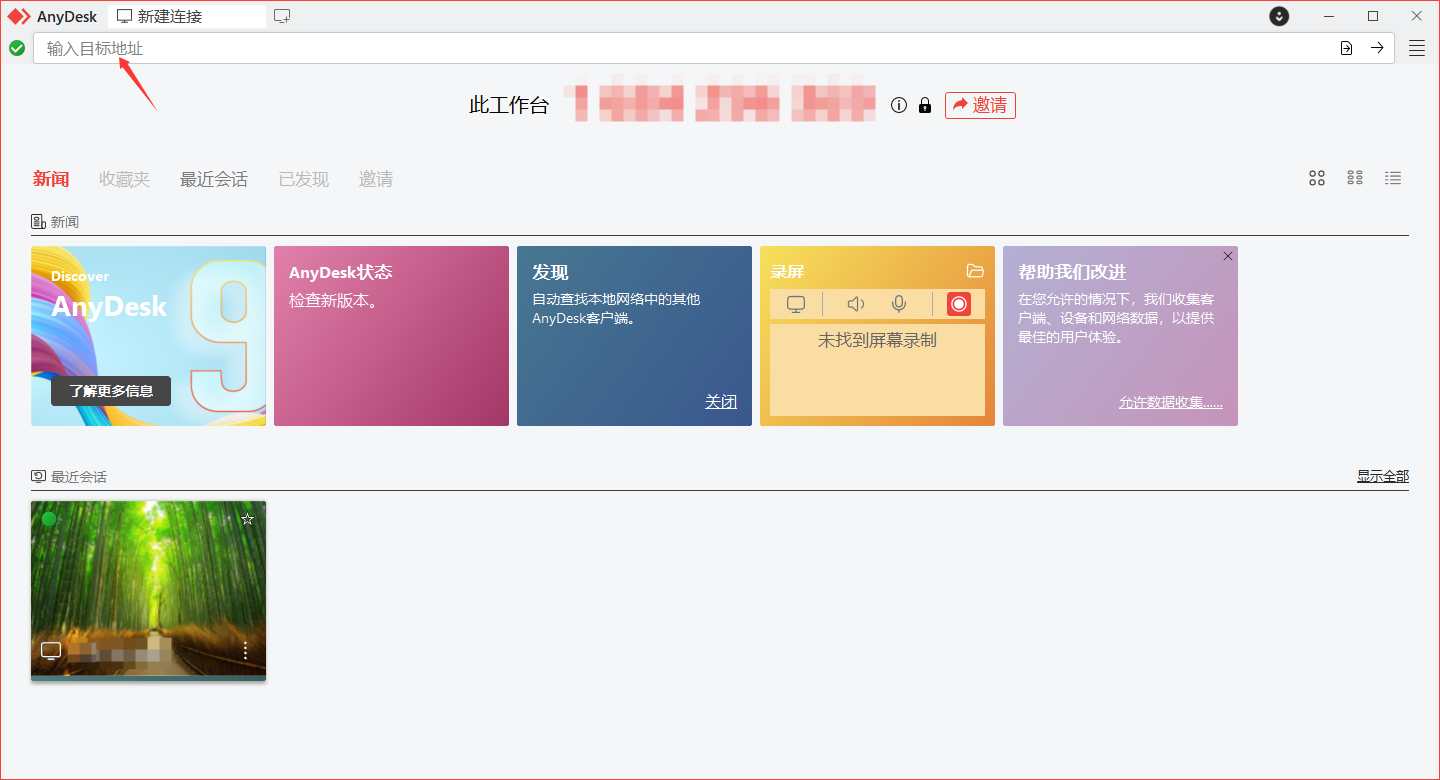Click the 帮助我们改进 card title
Image resolution: width=1440 pixels, height=780 pixels.
pos(1072,272)
